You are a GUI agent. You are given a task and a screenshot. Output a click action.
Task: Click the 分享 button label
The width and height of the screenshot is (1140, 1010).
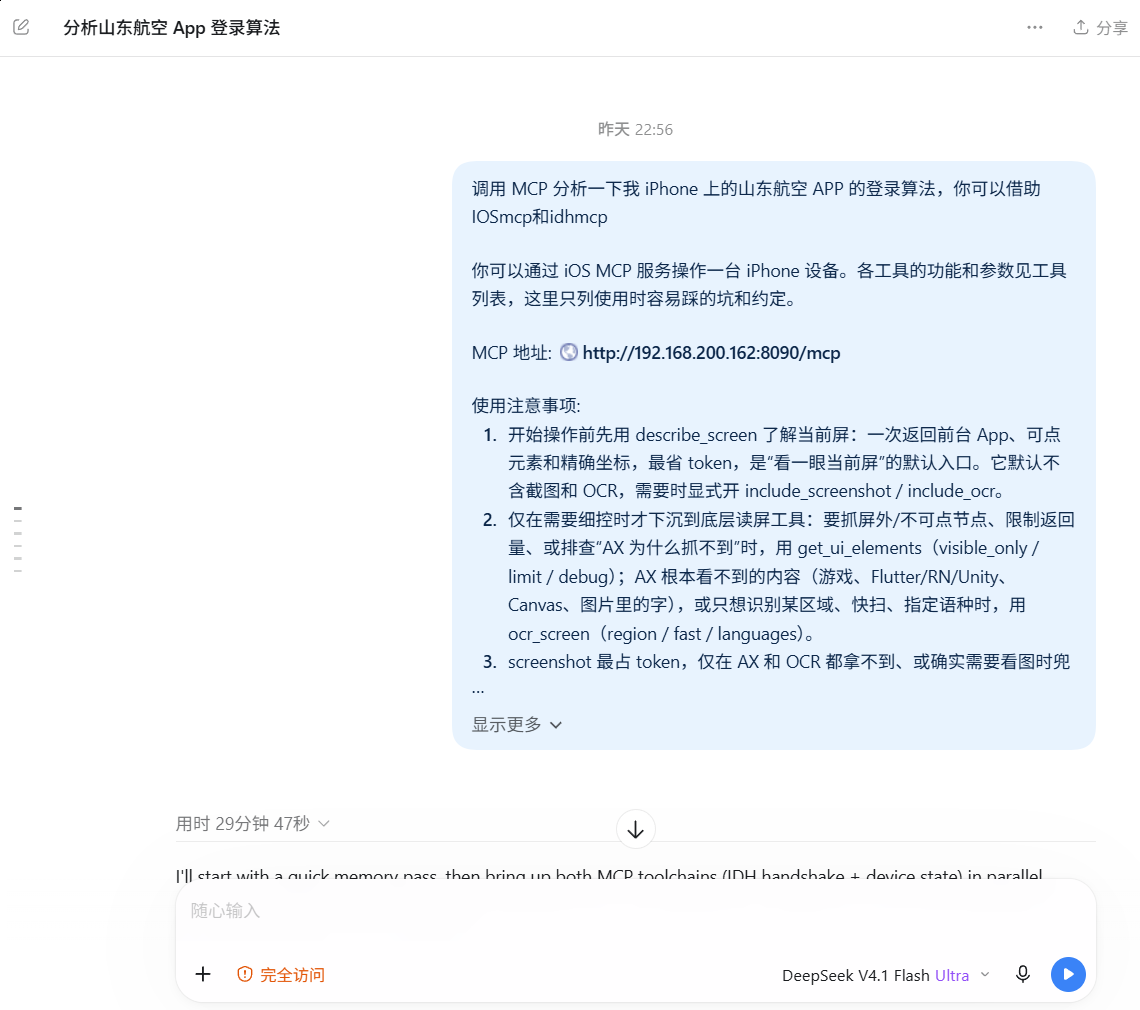[x=1112, y=28]
